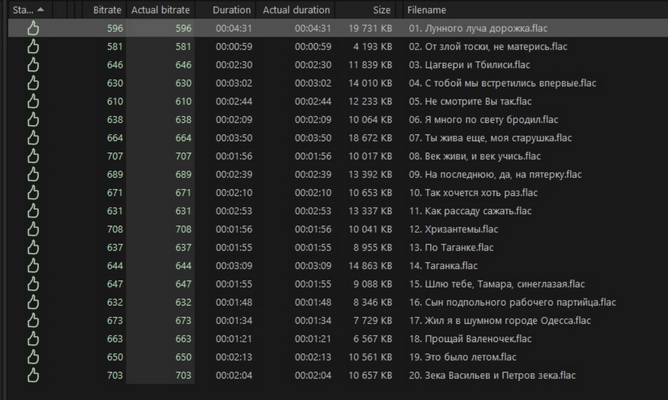Sort by the Size column header
This screenshot has width=668, height=400.
tap(381, 10)
